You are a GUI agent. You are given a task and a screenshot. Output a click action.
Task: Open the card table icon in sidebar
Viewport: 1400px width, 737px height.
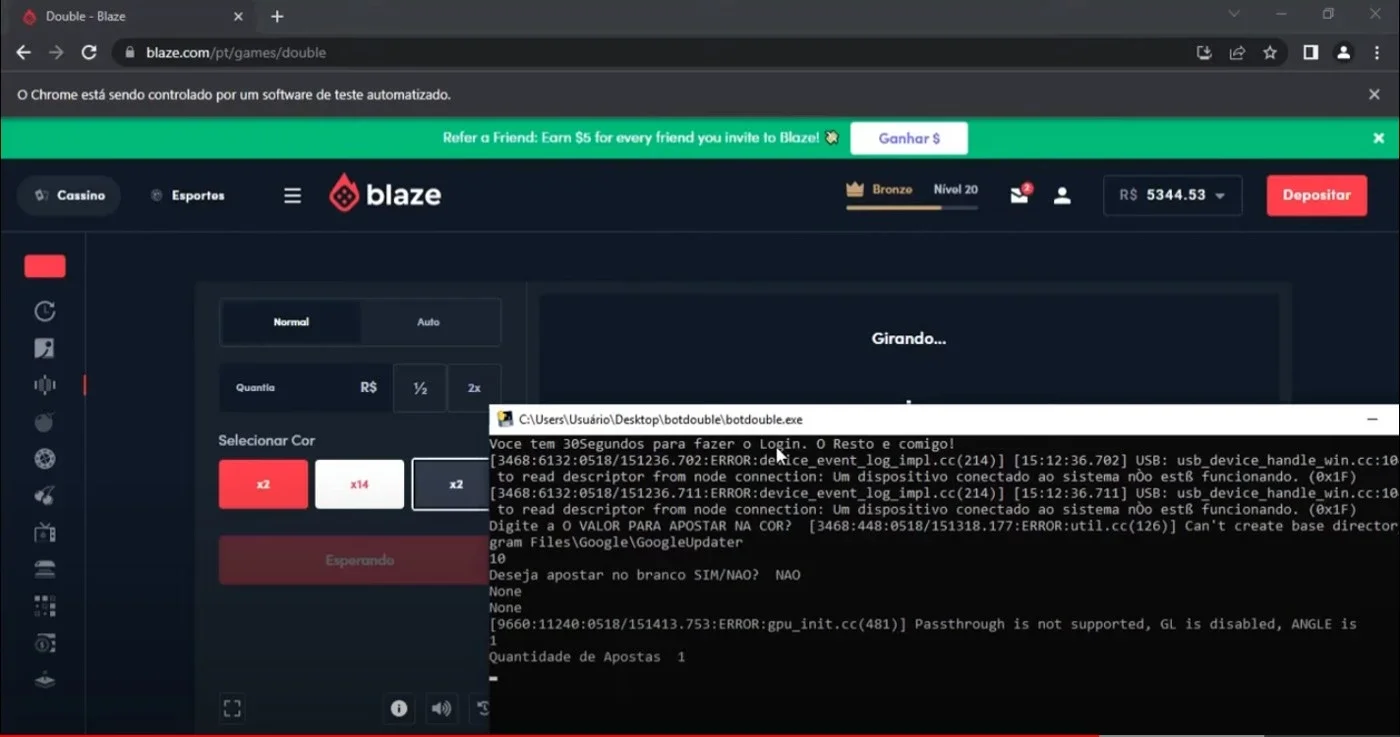pos(44,569)
